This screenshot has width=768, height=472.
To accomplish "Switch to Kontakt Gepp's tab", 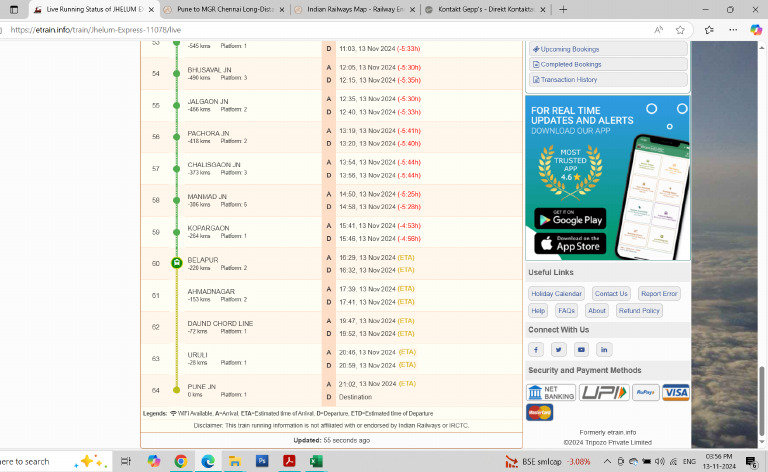I will (x=485, y=9).
